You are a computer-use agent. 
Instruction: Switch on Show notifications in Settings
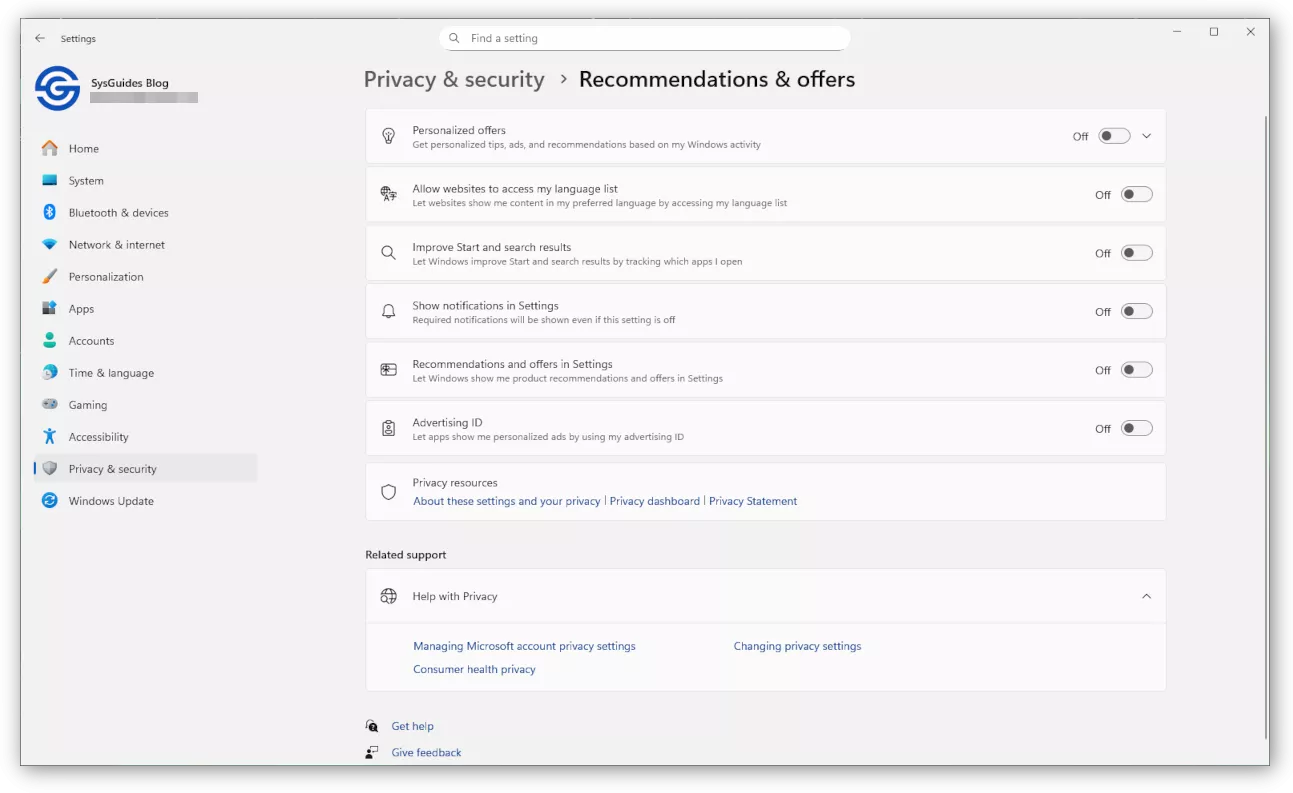(1136, 311)
